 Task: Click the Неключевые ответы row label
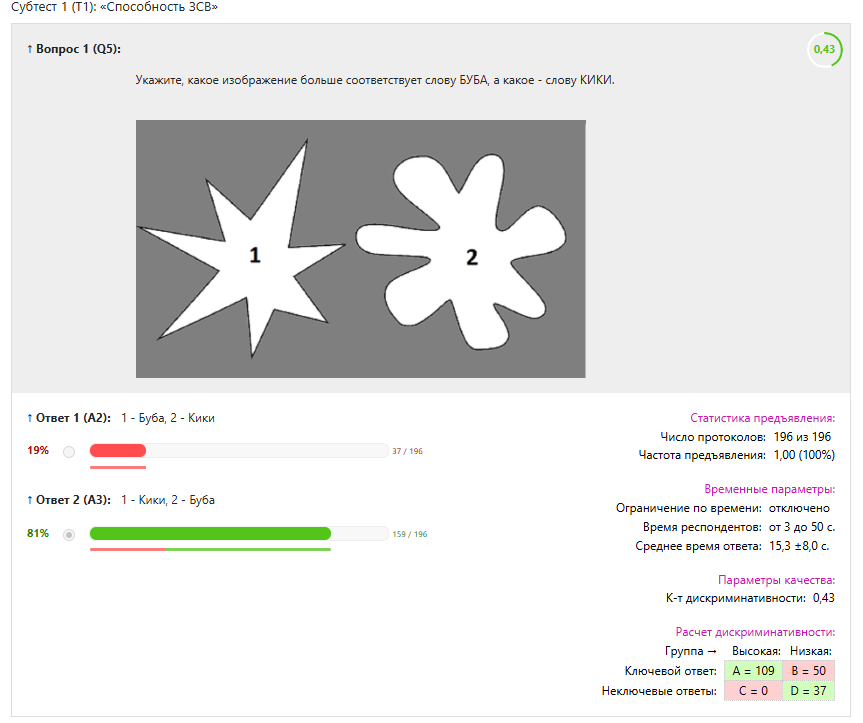(x=659, y=691)
